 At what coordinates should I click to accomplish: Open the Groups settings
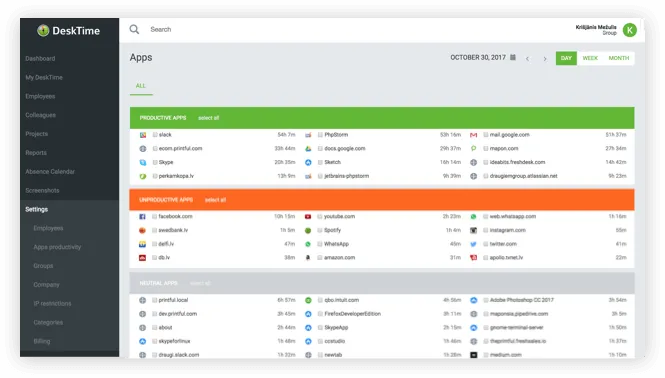pyautogui.click(x=43, y=266)
